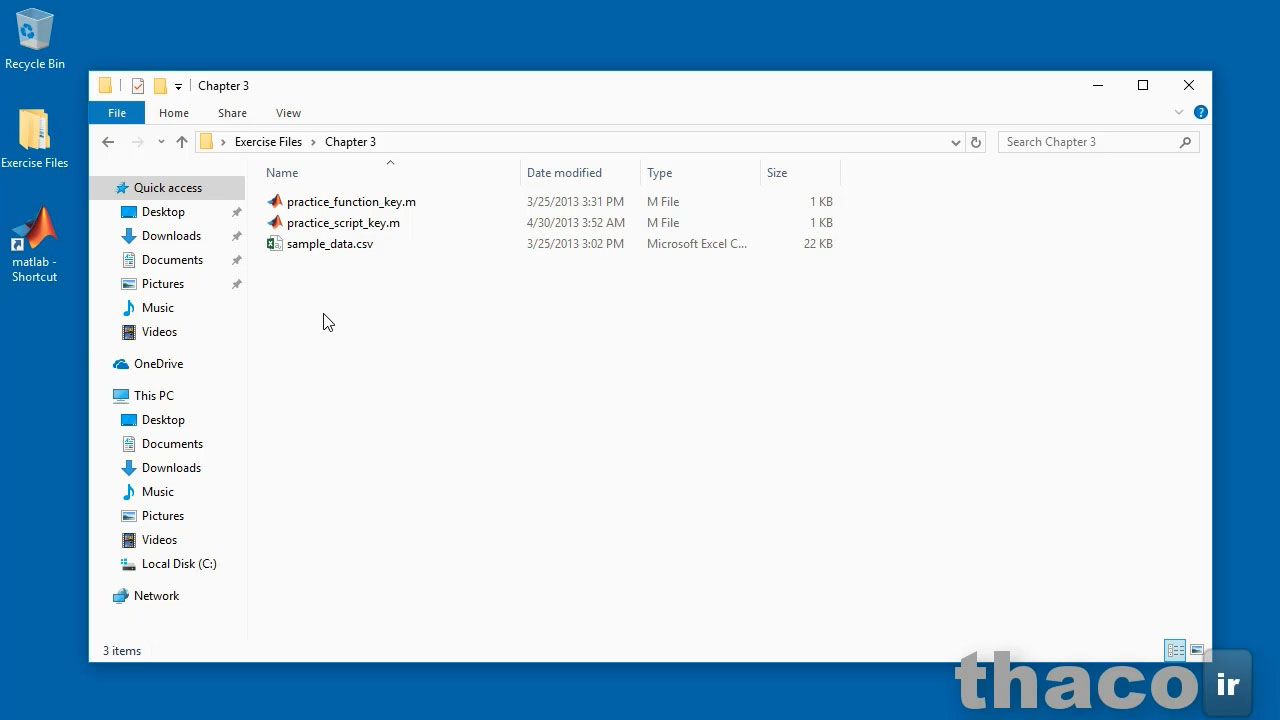
Task: Click the Microsoft Excel C... type cell
Action: tap(697, 244)
